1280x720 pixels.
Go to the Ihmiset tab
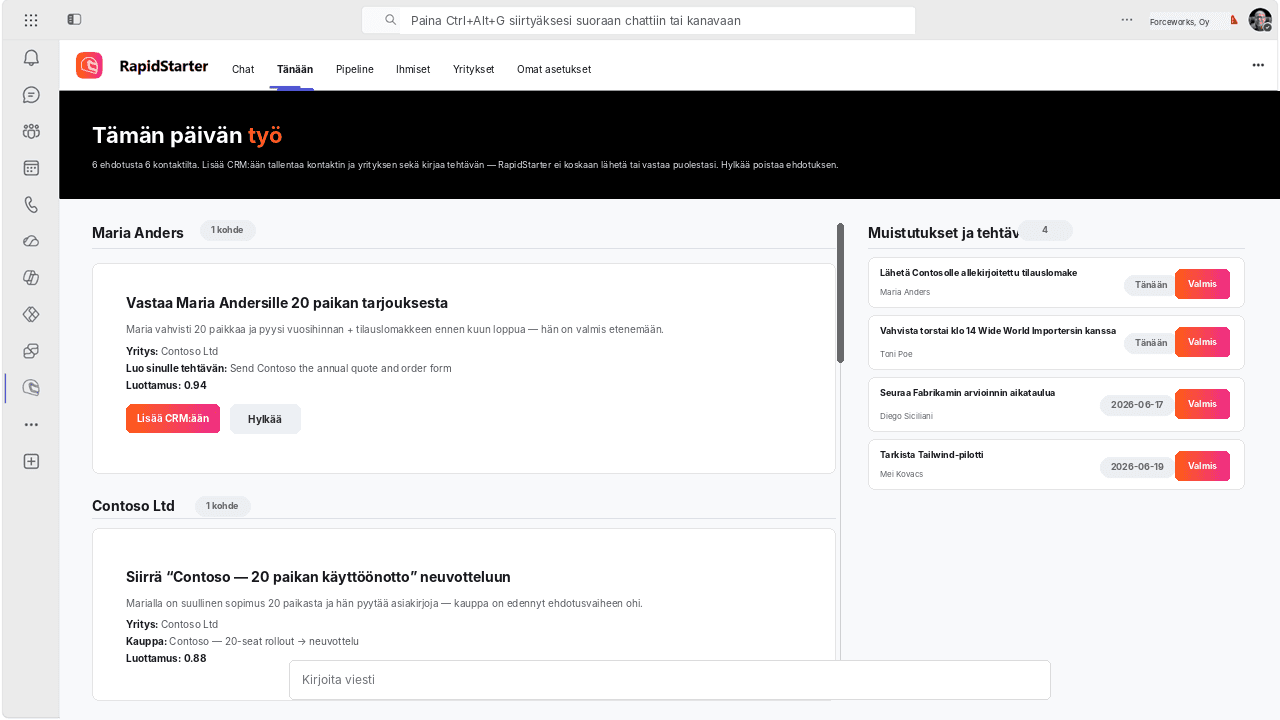413,69
